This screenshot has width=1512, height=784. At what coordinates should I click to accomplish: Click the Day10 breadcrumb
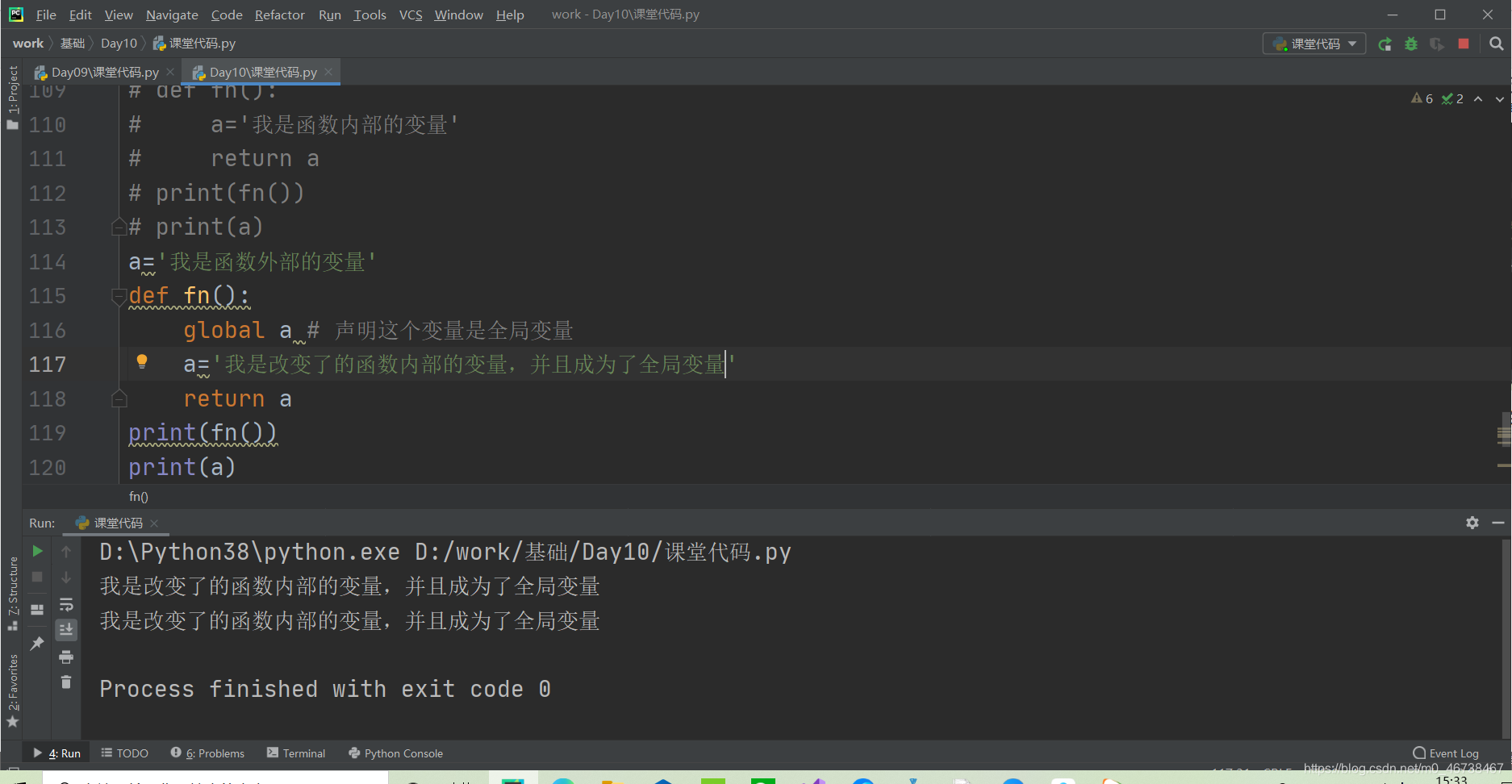[119, 44]
